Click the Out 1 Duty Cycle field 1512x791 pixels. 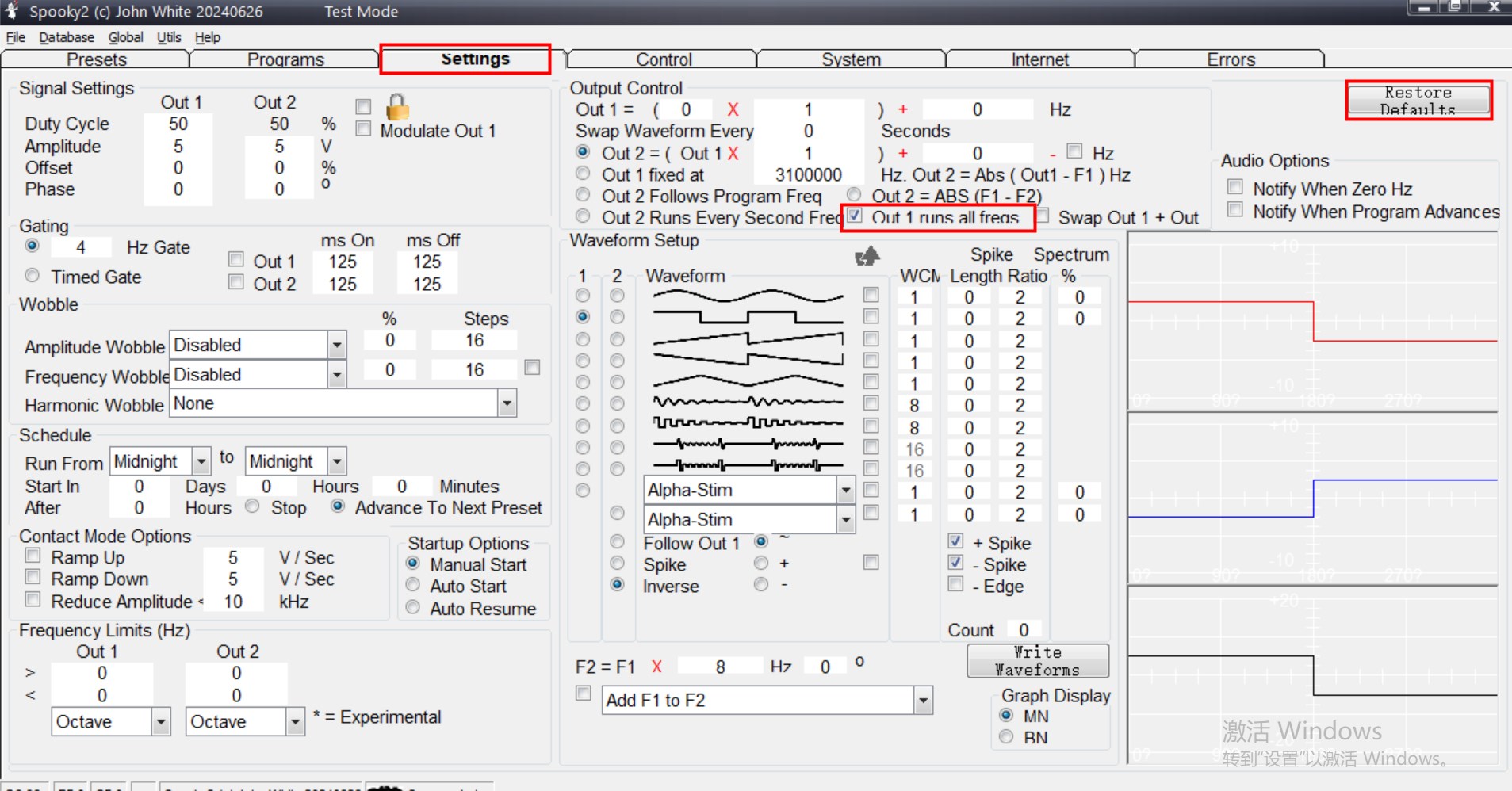coord(178,124)
